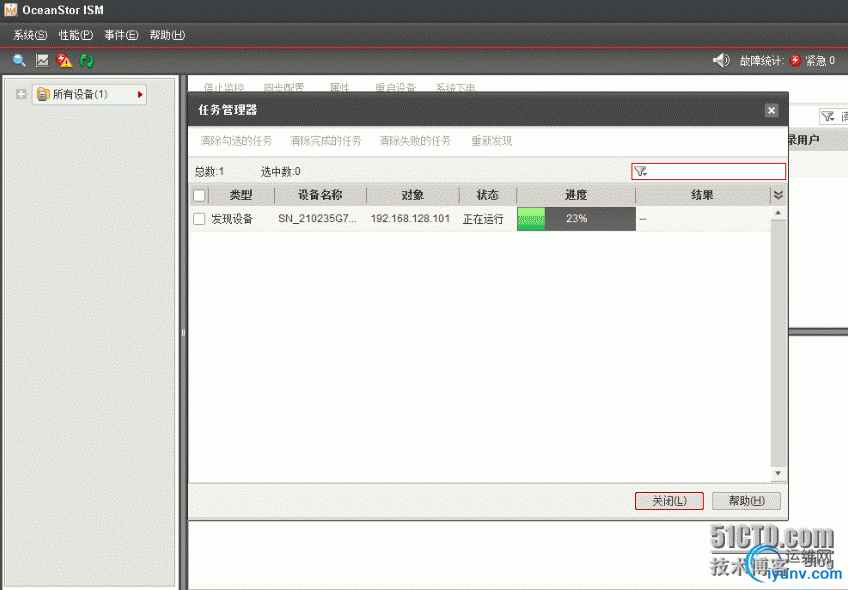Click the double chevron on the results column header
Viewport: 848px width, 590px height.
(x=778, y=195)
